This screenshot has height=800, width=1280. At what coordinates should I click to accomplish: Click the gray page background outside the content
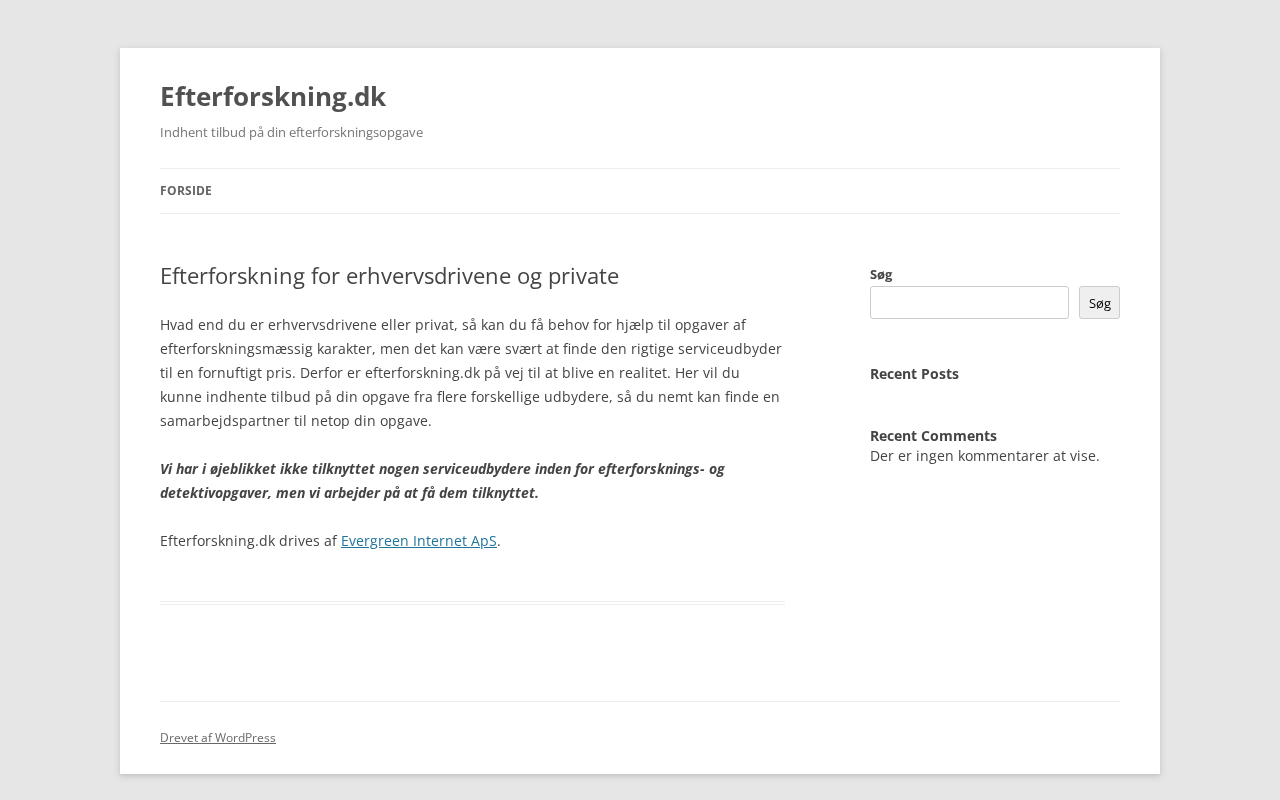pyautogui.click(x=60, y=400)
